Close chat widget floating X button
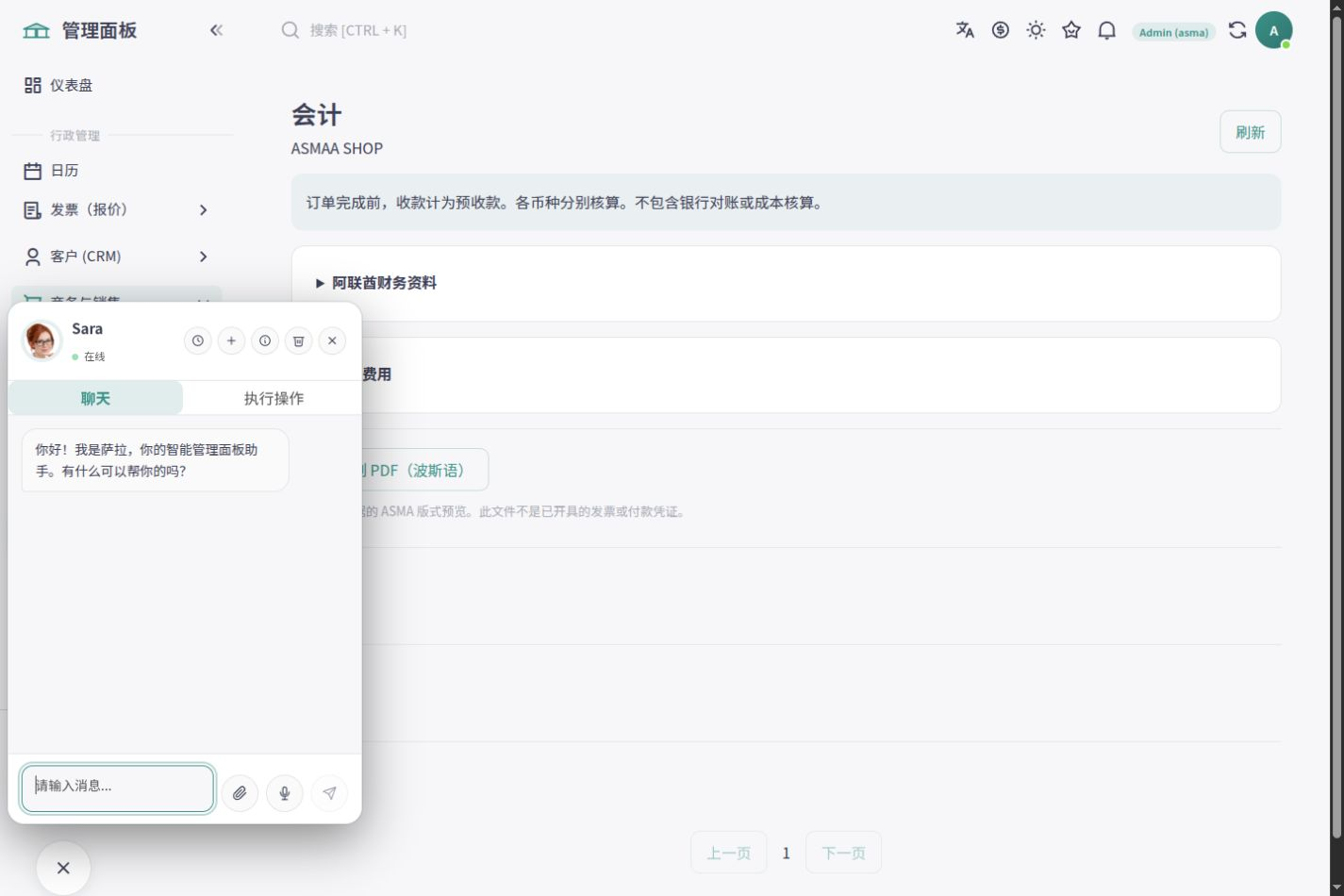 [x=63, y=868]
